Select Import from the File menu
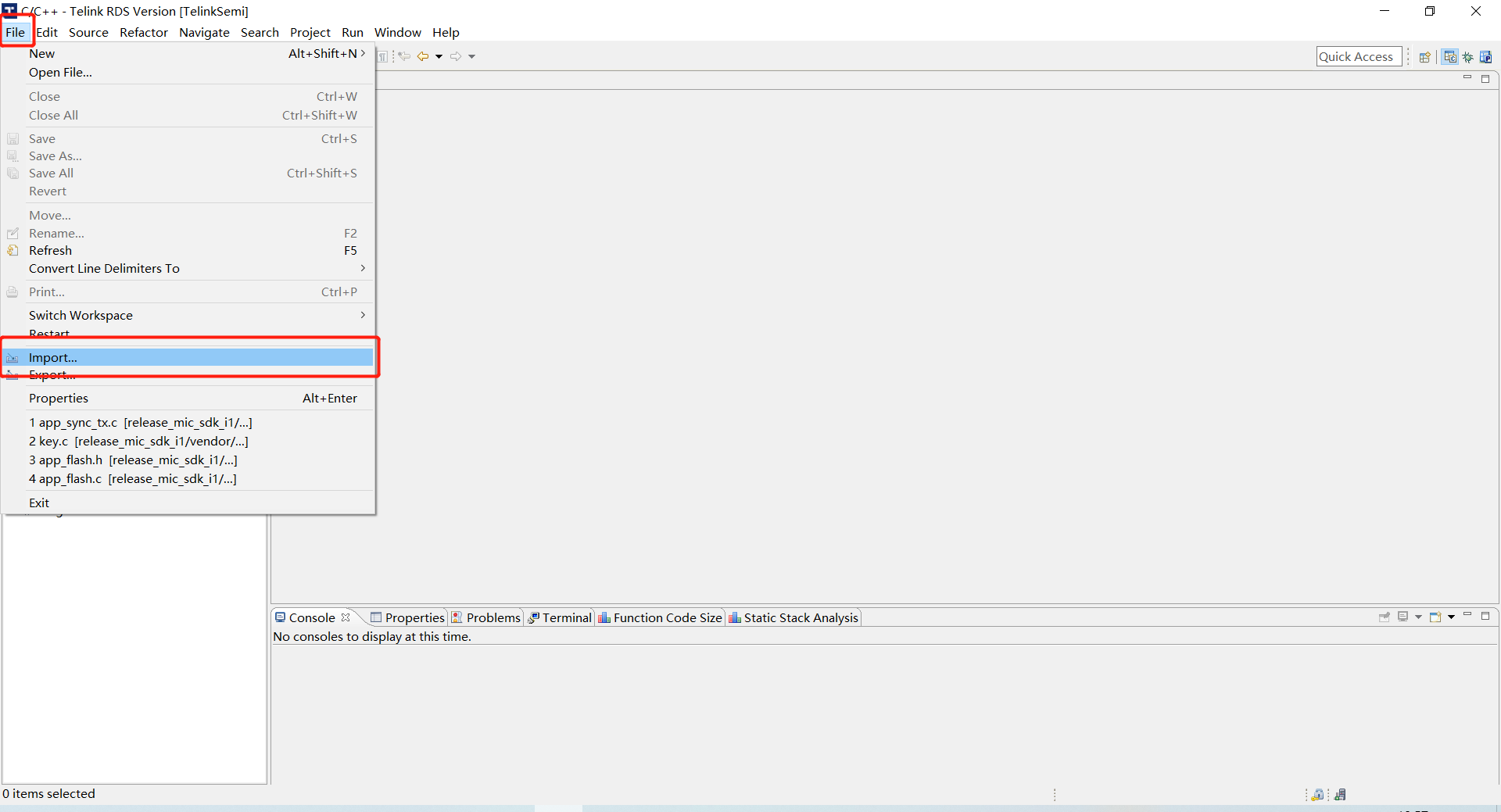Screen dimensions: 1501x812 pos(52,357)
